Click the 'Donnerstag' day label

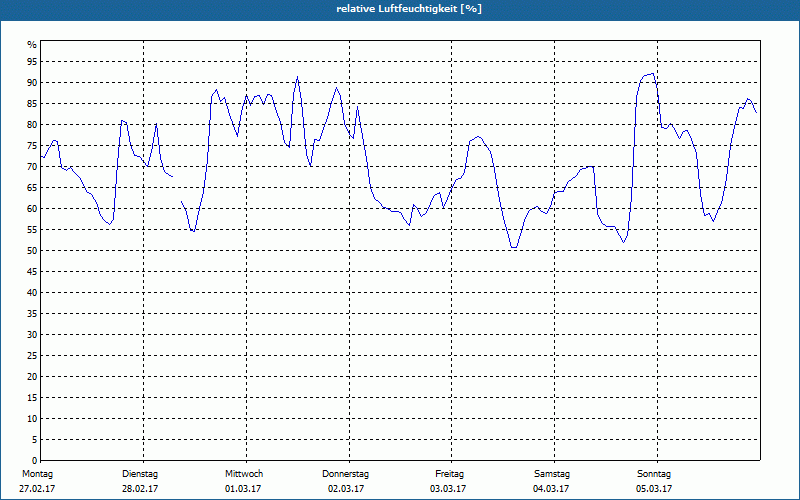click(345, 474)
